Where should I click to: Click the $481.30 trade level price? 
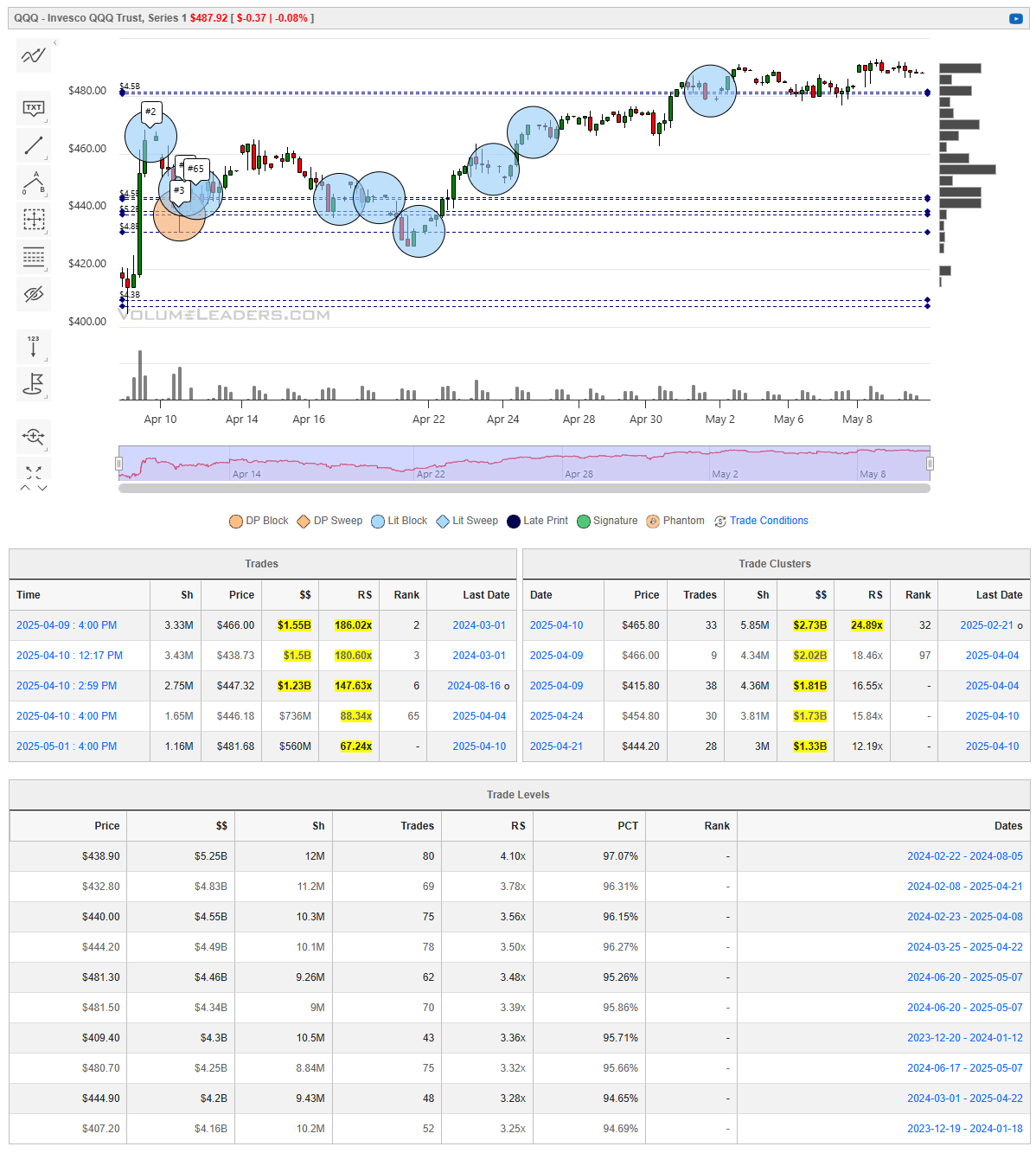(x=101, y=977)
